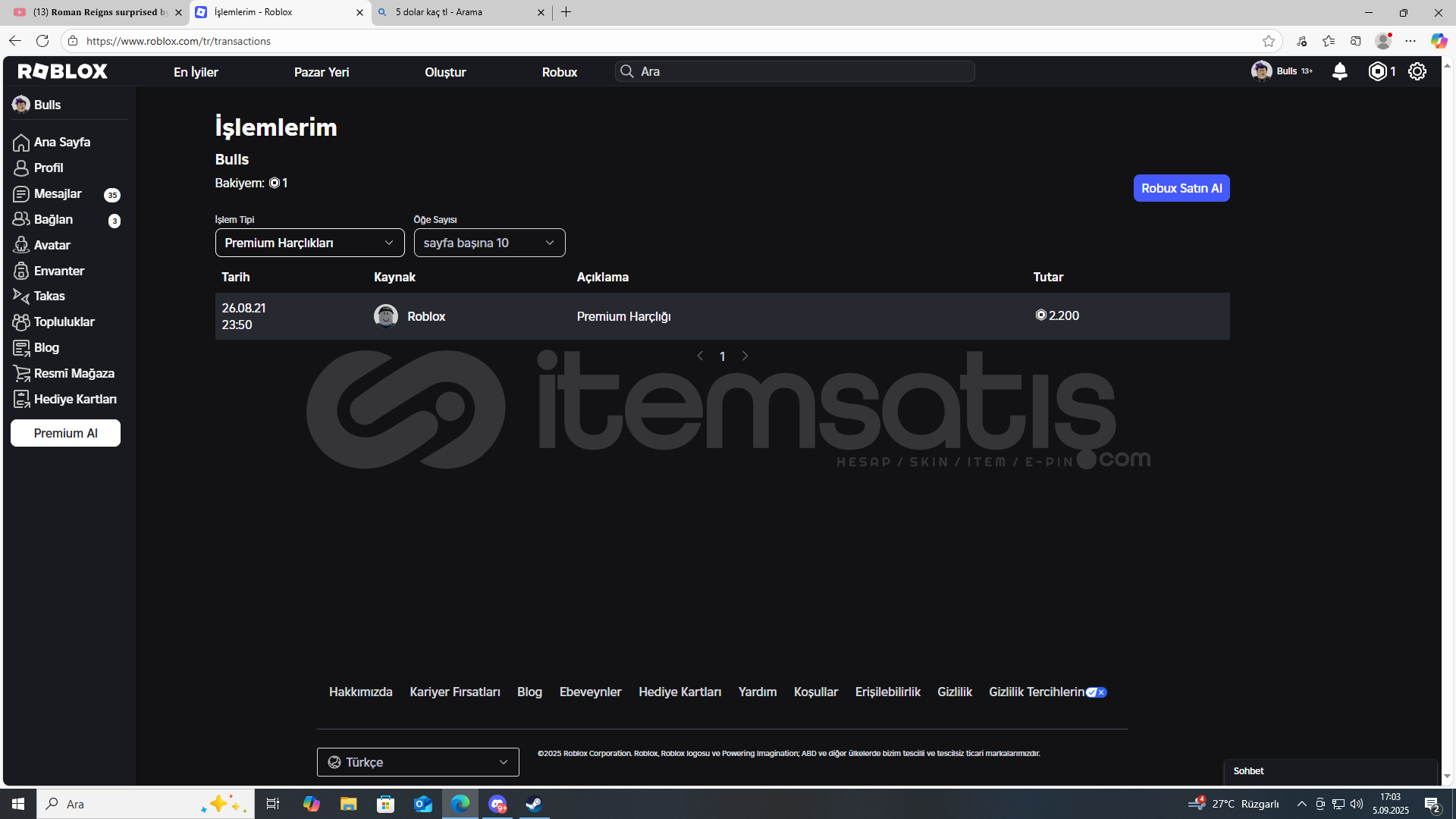1456x819 pixels.
Task: Open Yardım footer link
Action: point(758,692)
